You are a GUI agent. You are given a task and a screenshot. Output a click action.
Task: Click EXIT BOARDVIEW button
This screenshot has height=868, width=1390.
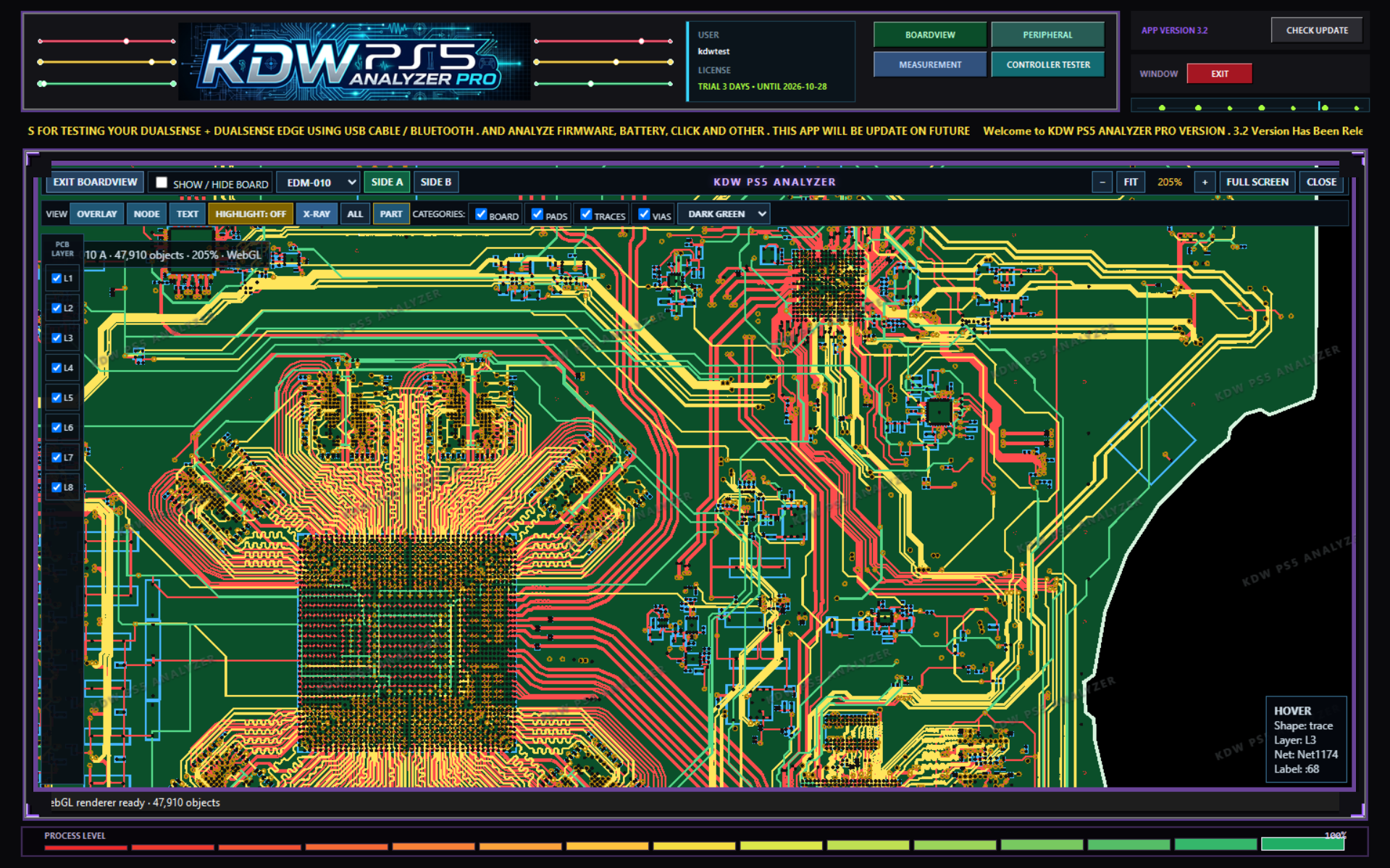click(95, 182)
